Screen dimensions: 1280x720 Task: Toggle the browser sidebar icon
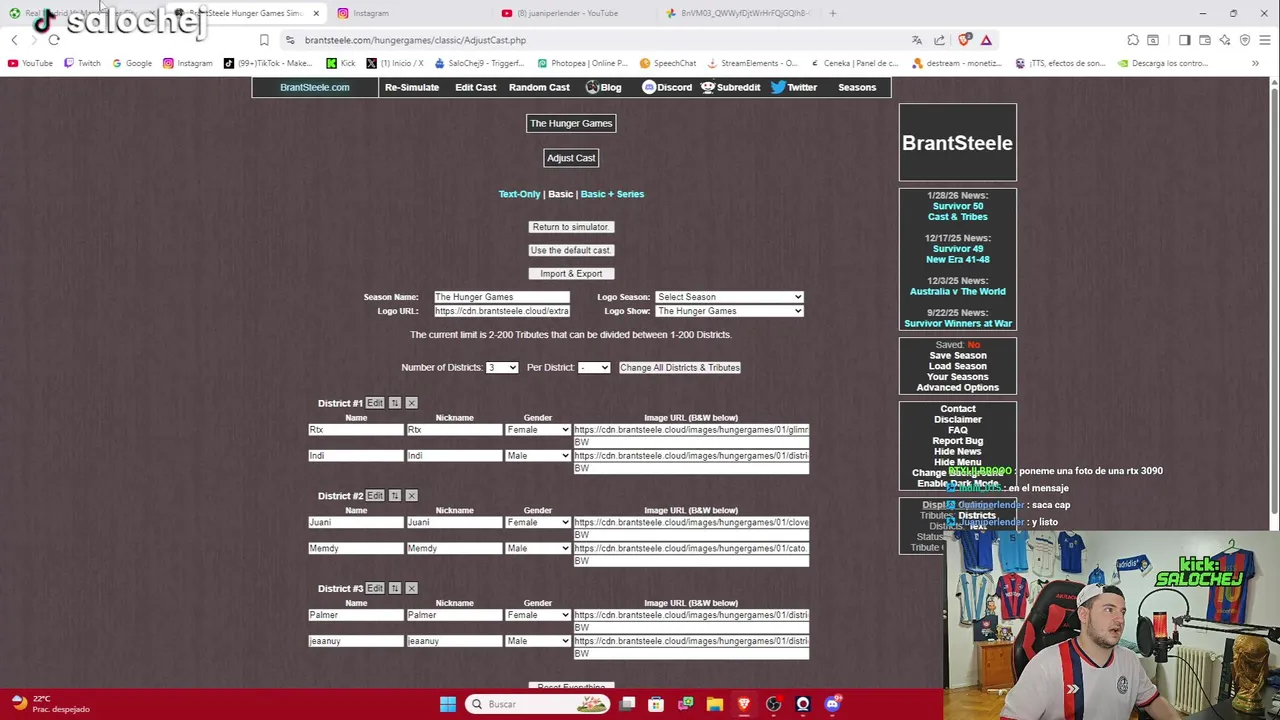click(1185, 40)
